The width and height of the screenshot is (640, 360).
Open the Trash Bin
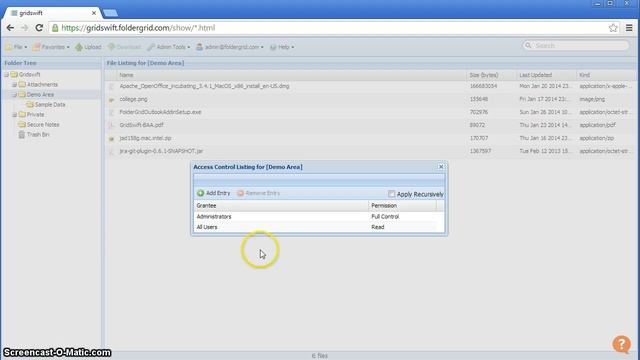[38, 135]
